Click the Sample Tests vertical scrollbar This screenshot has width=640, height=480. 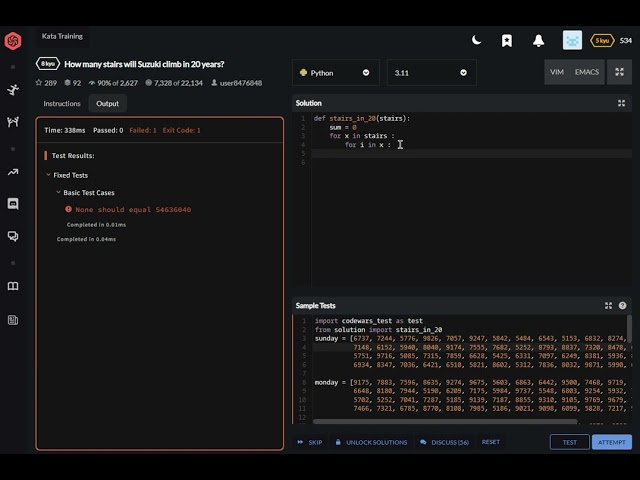point(629,328)
